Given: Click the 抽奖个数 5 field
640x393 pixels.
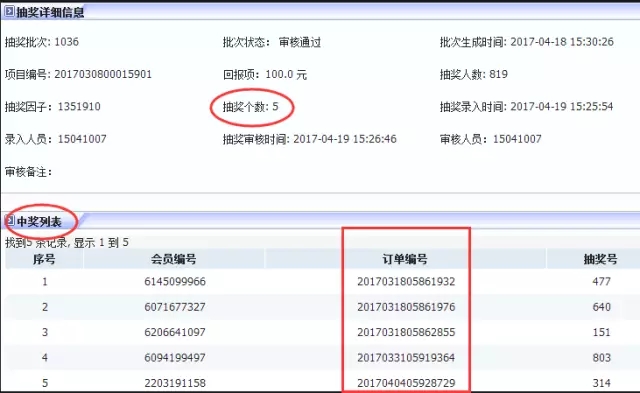Looking at the screenshot, I should click(x=251, y=107).
